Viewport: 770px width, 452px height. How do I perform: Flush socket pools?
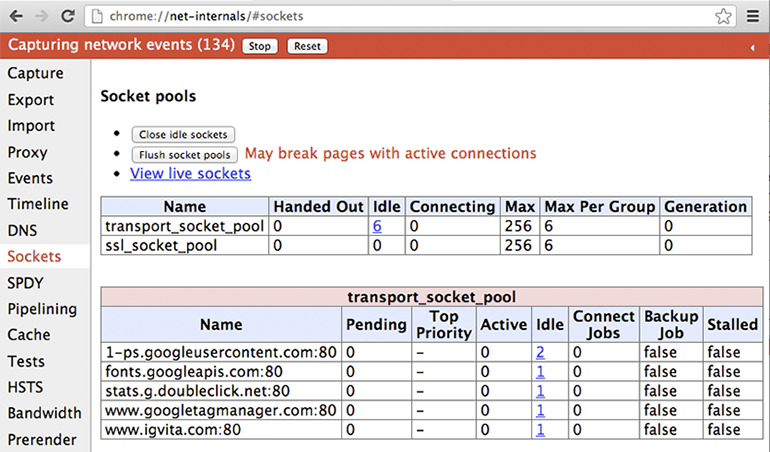[185, 155]
